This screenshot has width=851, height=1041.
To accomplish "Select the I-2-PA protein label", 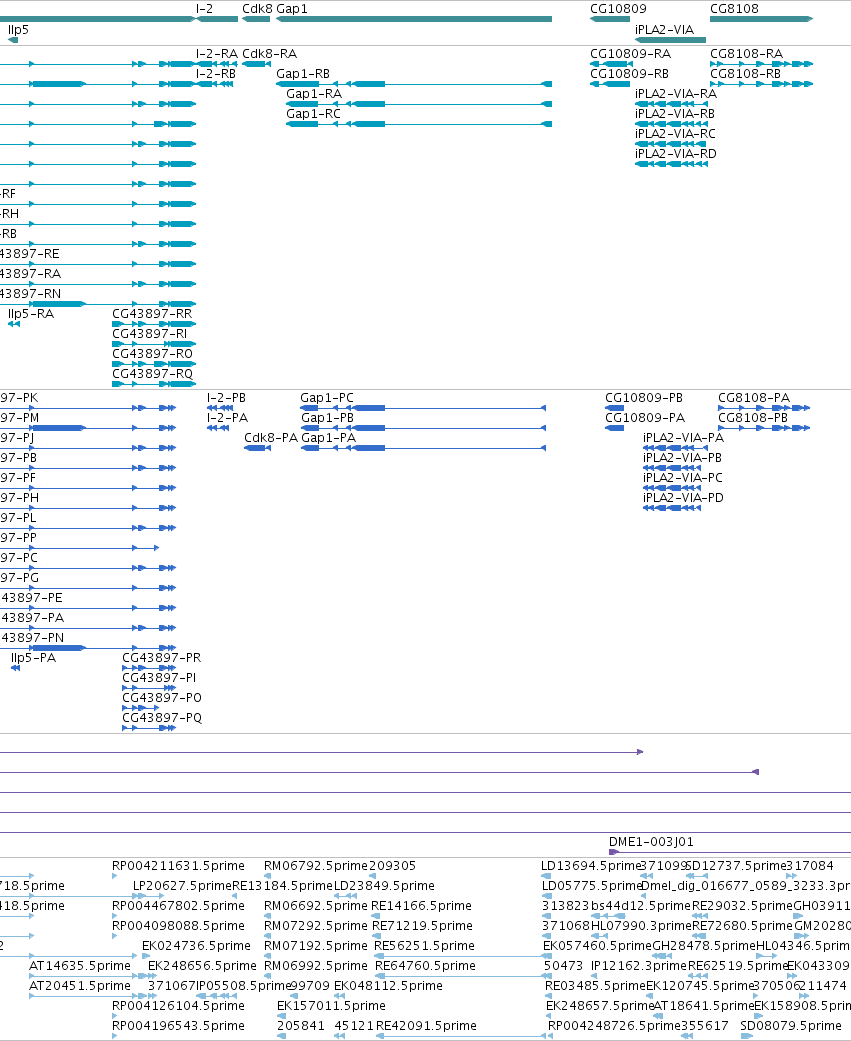I will [228, 418].
